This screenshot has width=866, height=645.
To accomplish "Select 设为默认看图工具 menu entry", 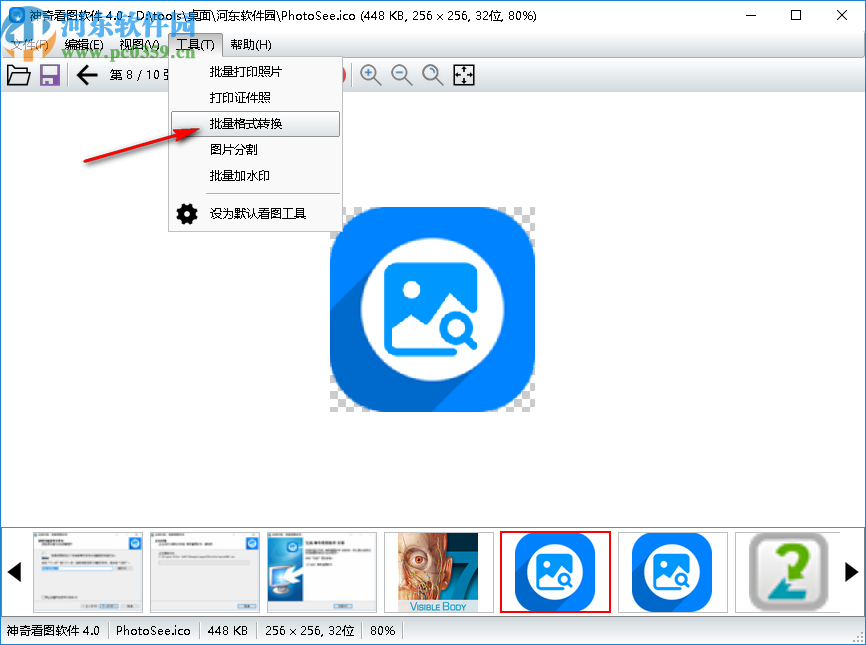I will click(255, 214).
